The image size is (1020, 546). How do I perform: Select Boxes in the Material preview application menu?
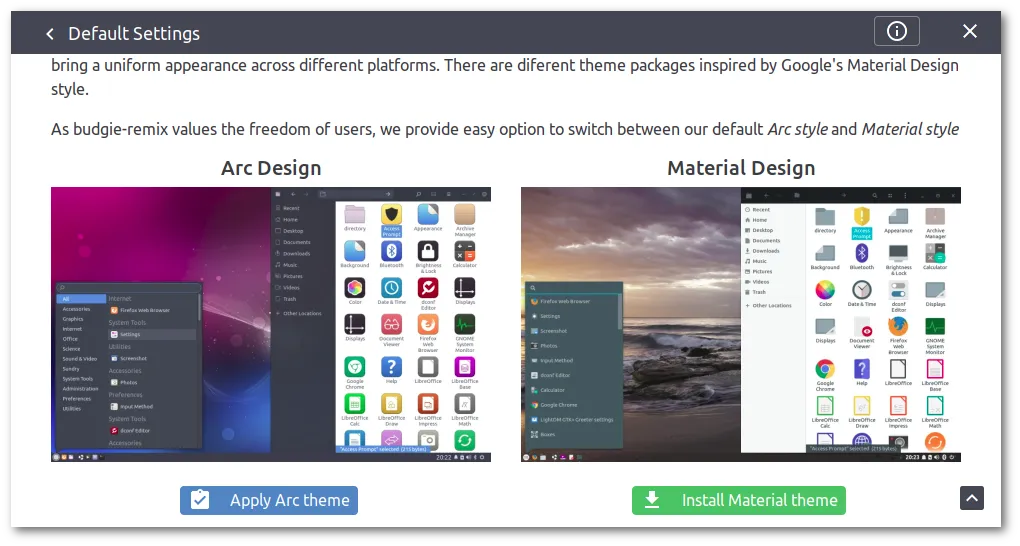coord(548,434)
